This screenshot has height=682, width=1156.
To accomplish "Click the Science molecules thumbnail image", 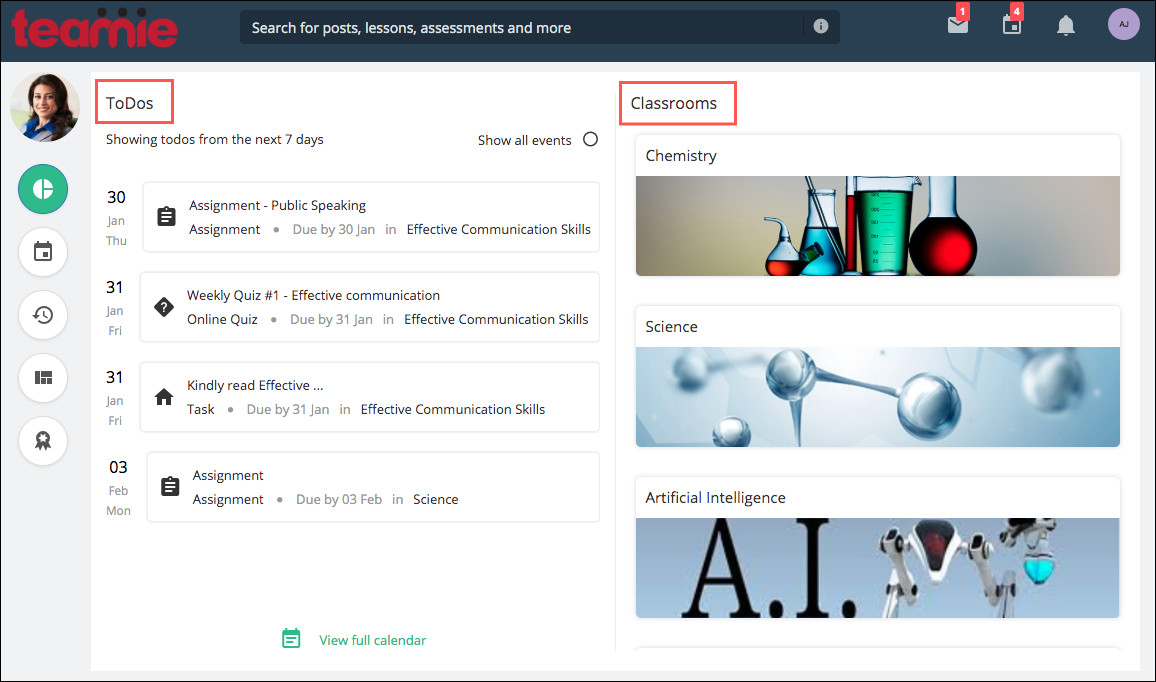I will (x=877, y=397).
